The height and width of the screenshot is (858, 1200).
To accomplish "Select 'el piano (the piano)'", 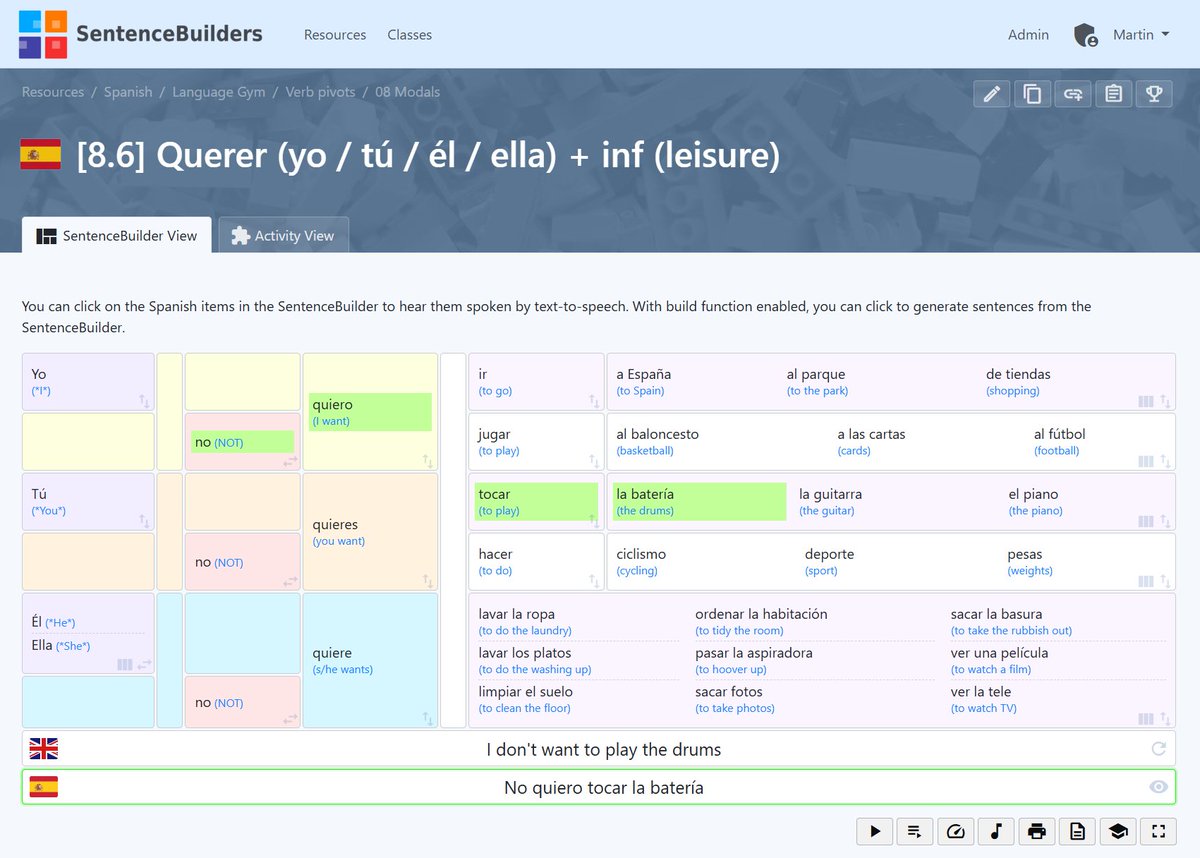I will 1035,501.
